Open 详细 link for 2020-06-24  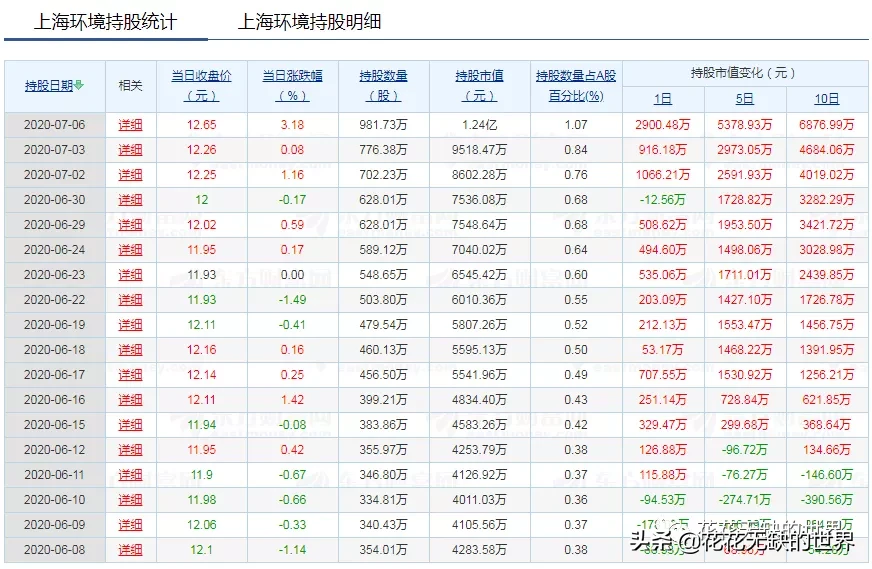130,250
